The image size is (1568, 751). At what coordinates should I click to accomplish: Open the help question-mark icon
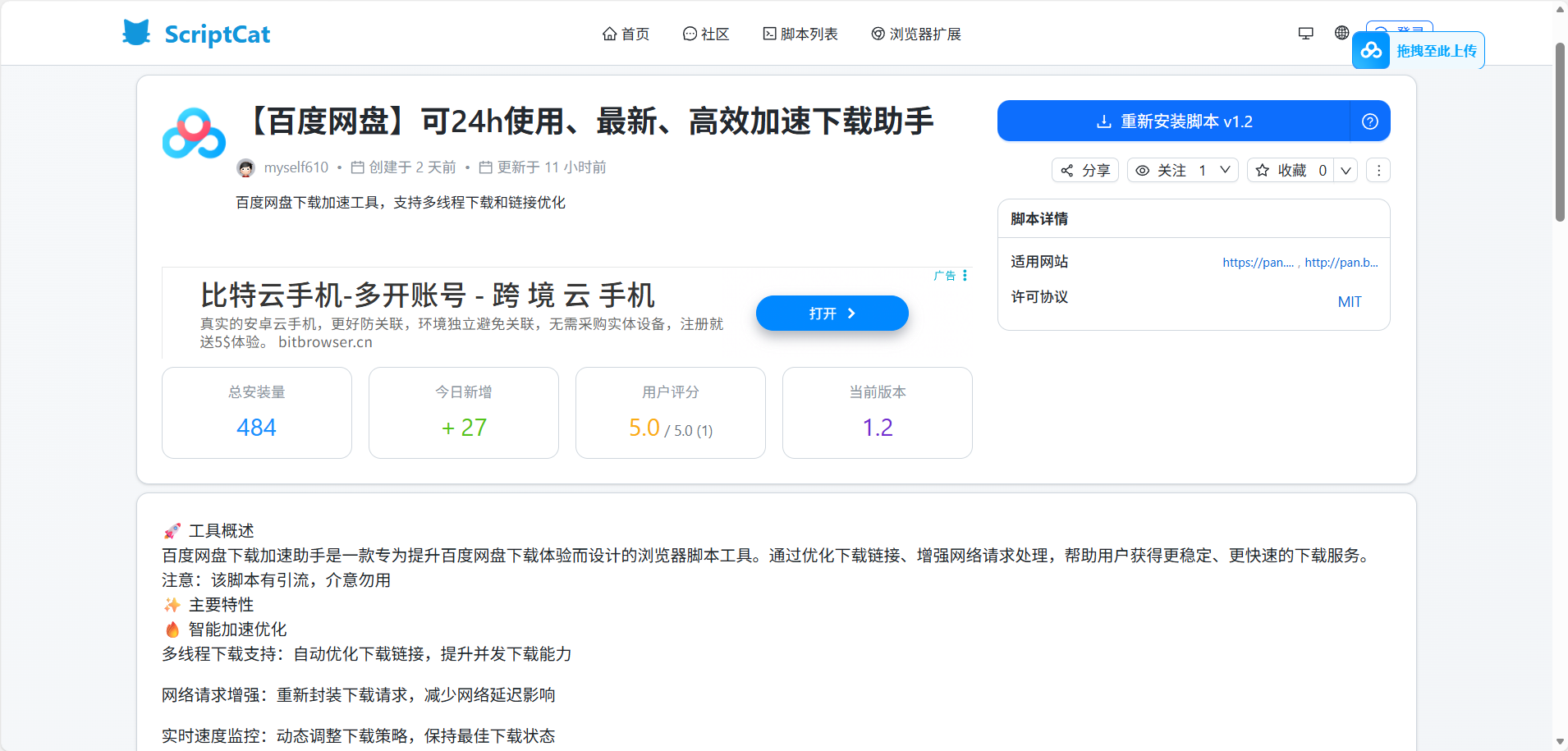pos(1369,121)
